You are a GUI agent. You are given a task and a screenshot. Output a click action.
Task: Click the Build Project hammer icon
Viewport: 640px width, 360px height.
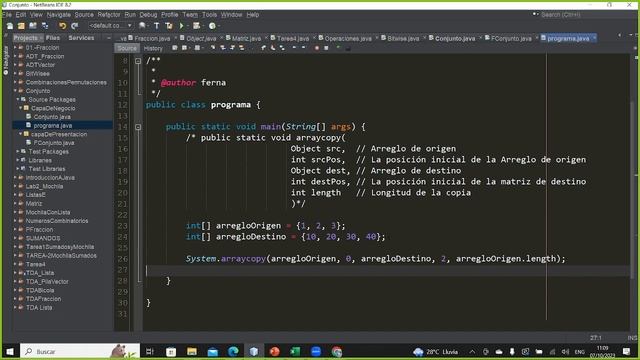[157, 26]
